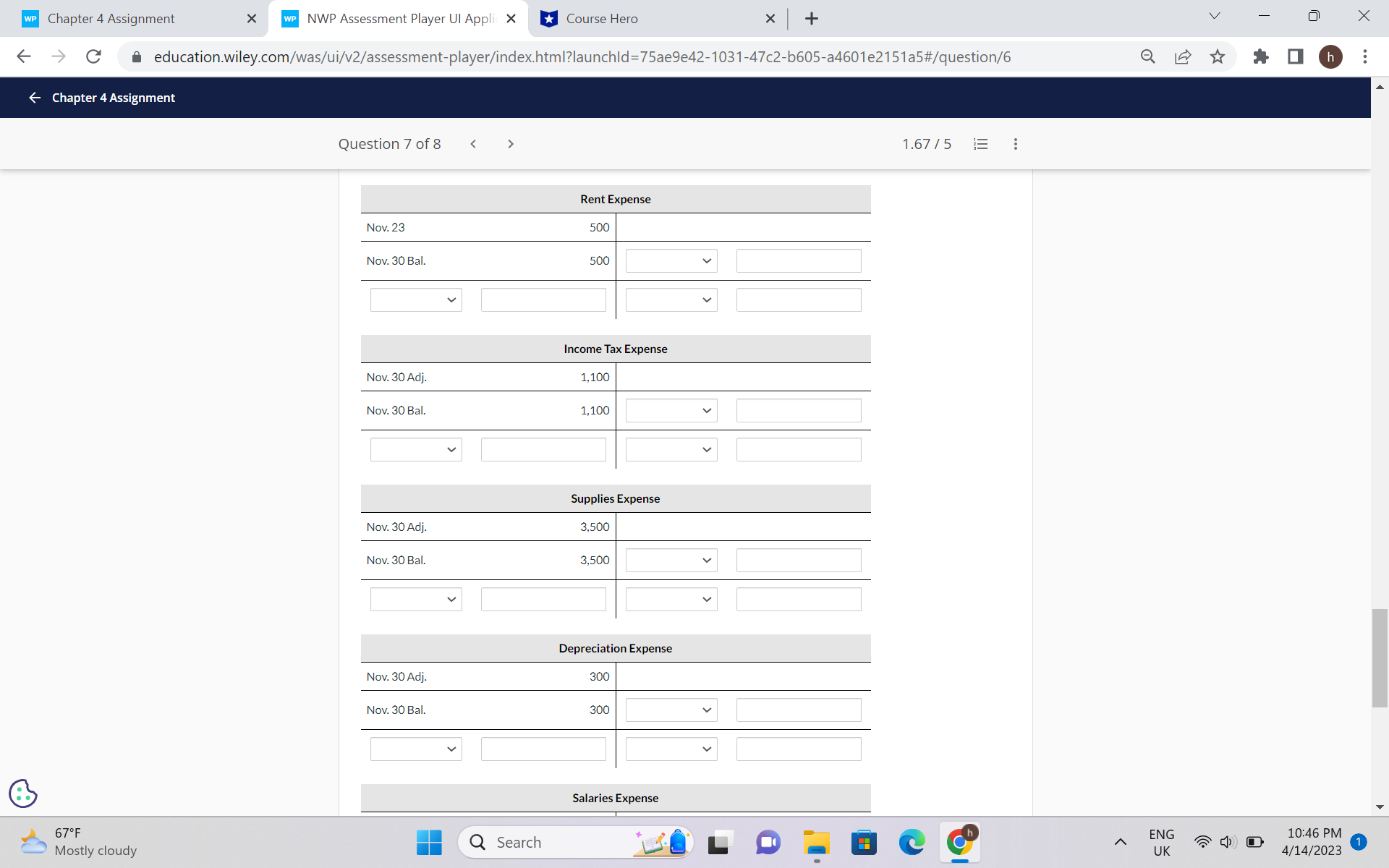Bookmark the page using the star icon
Viewport: 1389px width, 868px height.
1218,56
